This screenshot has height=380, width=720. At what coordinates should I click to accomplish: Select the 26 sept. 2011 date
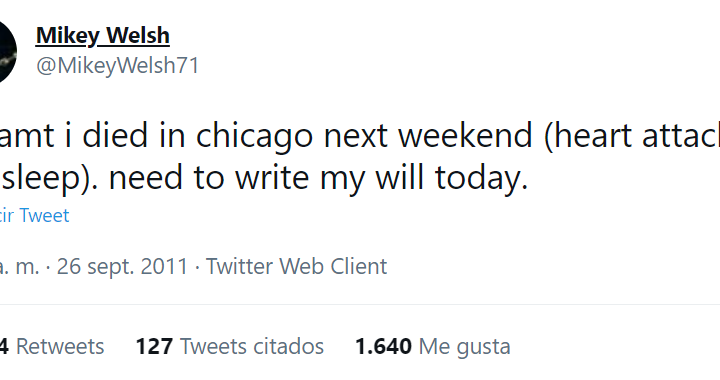(123, 267)
